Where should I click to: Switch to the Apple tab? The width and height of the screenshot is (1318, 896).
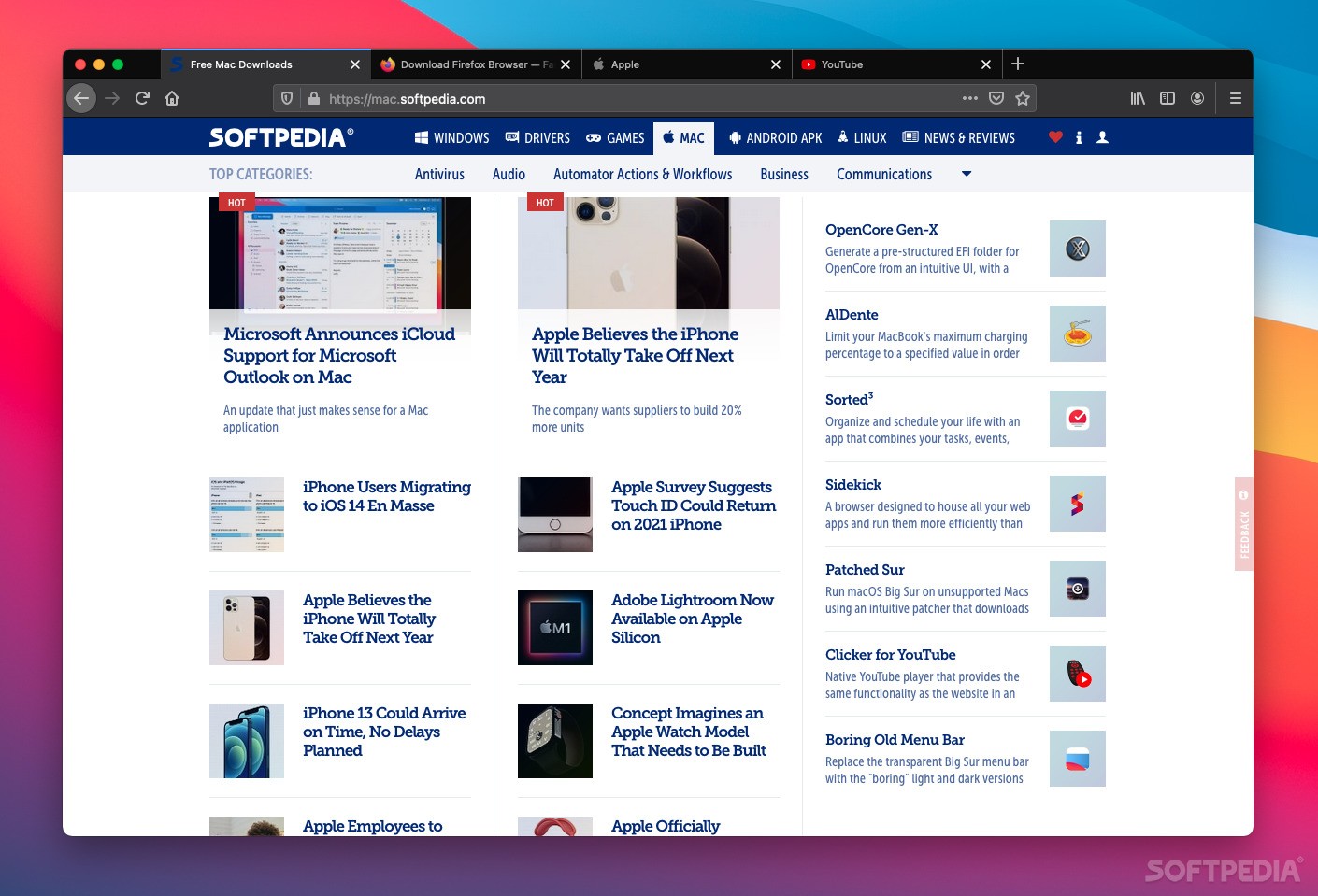[686, 64]
